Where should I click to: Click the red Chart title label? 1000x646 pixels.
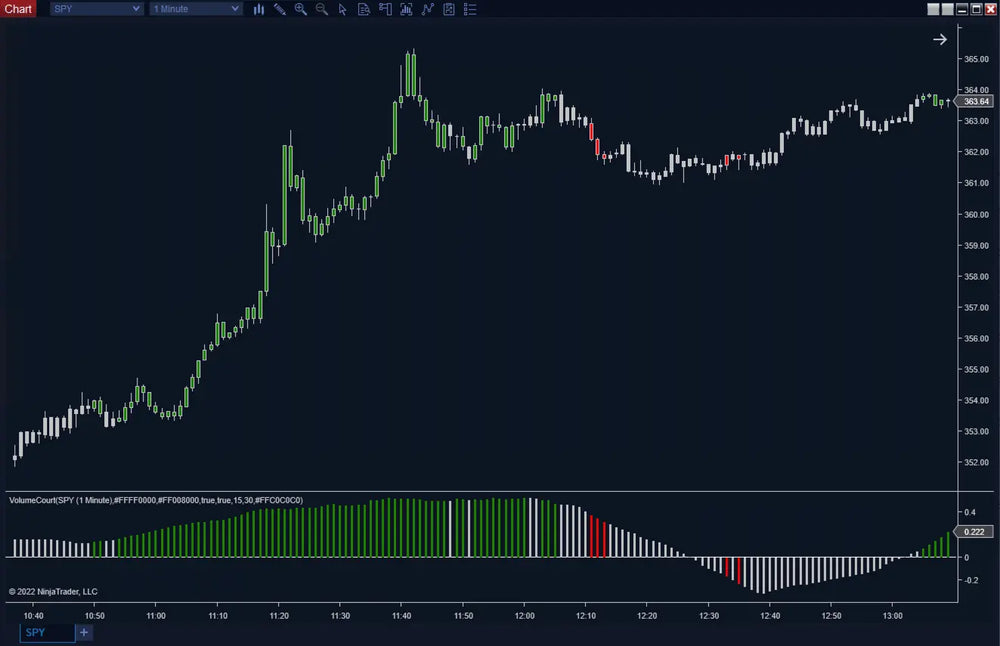point(18,9)
